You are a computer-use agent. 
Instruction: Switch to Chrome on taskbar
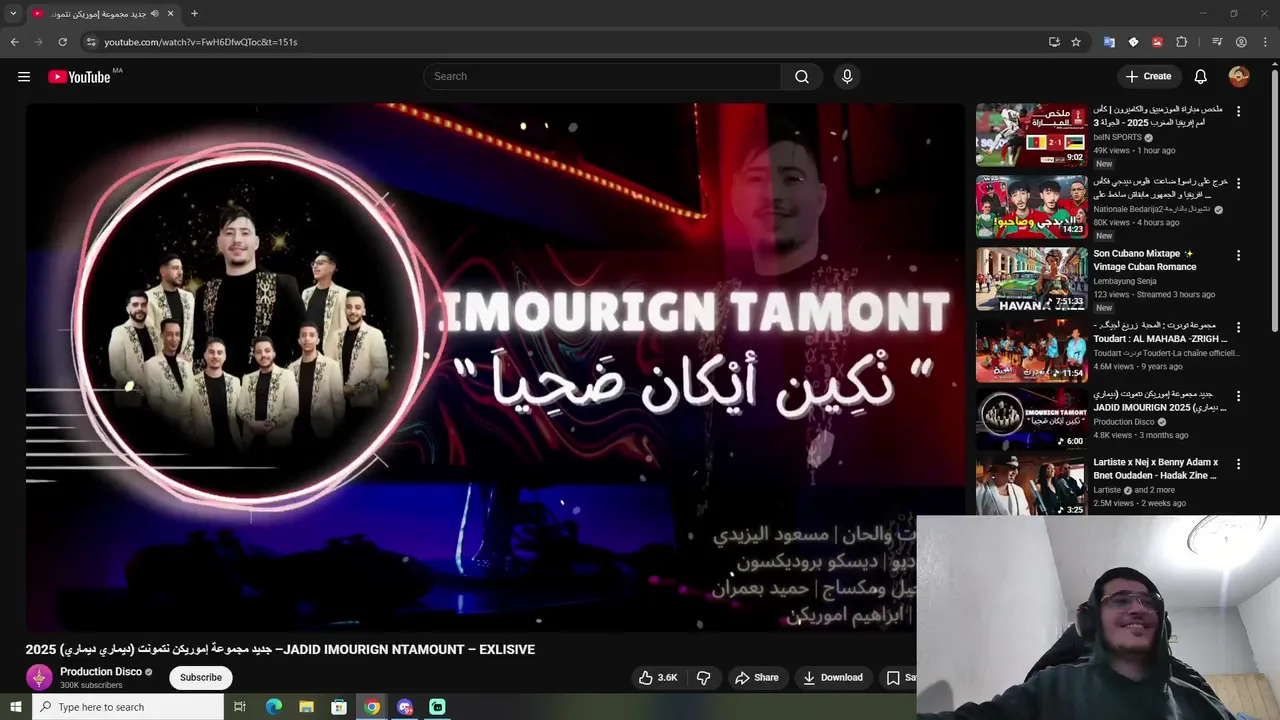click(x=372, y=707)
